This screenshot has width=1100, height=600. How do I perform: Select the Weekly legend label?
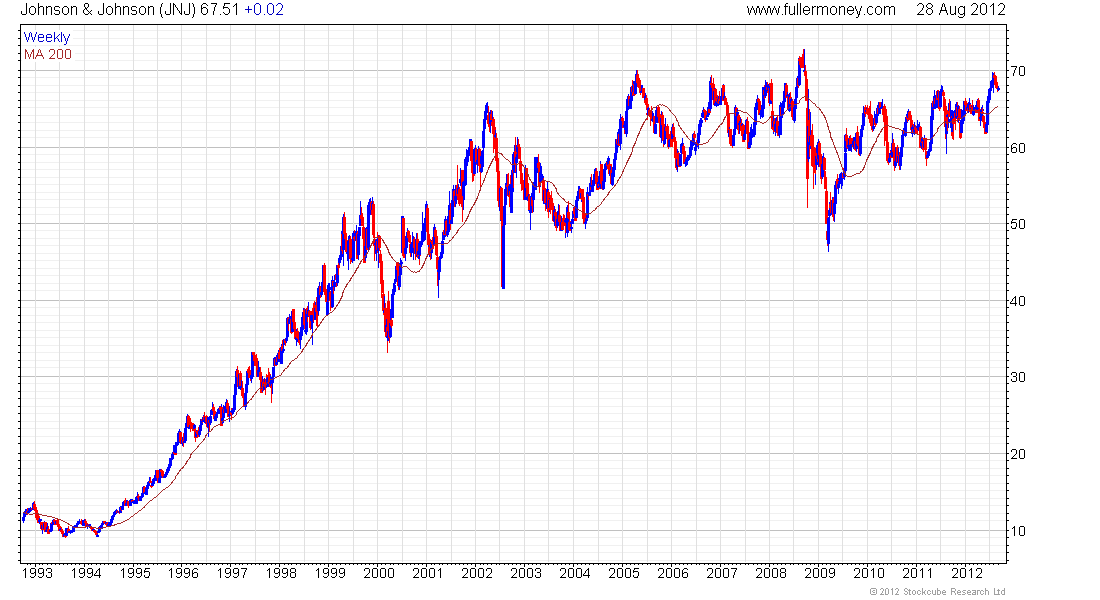(47, 37)
